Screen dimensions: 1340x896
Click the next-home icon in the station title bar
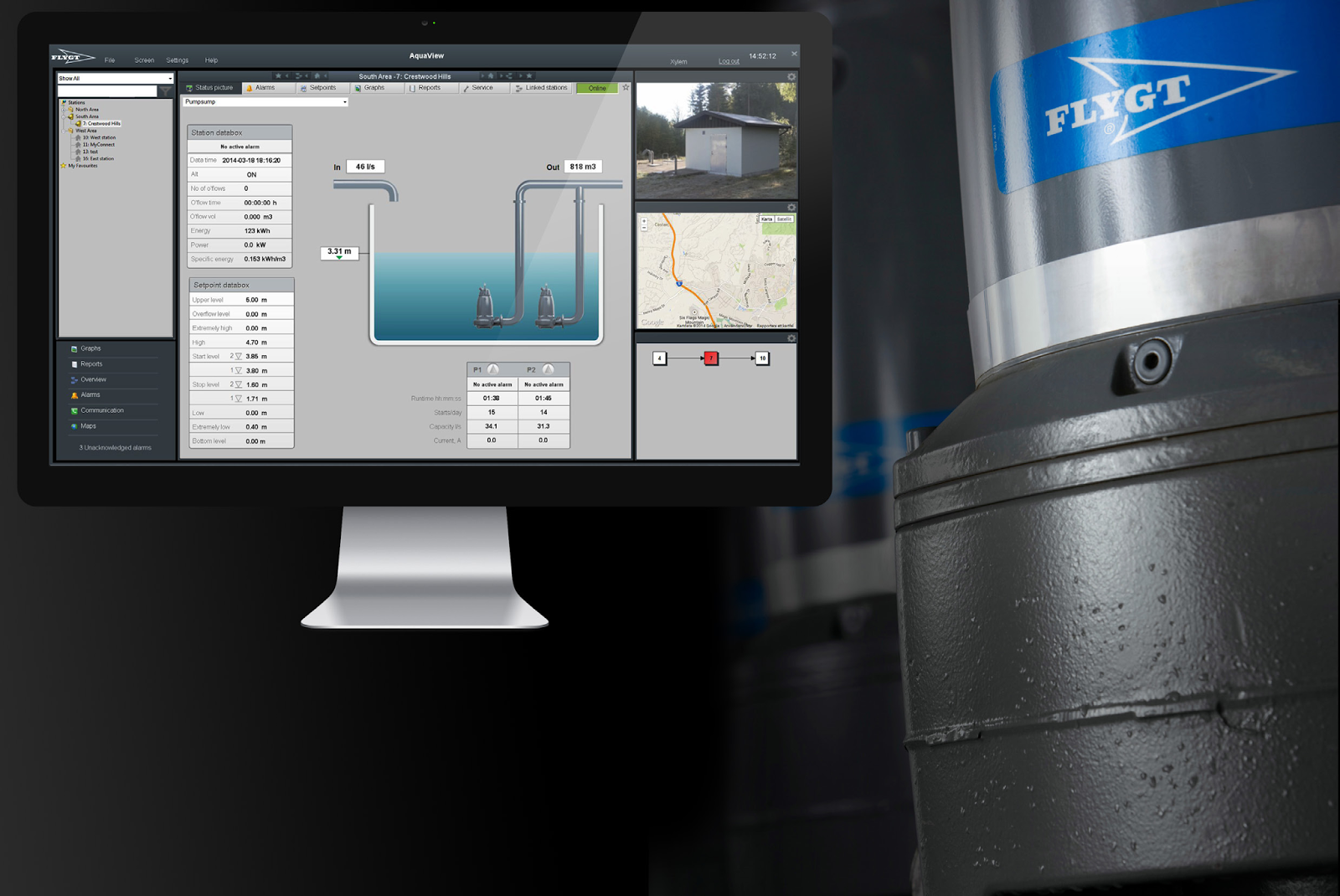491,76
